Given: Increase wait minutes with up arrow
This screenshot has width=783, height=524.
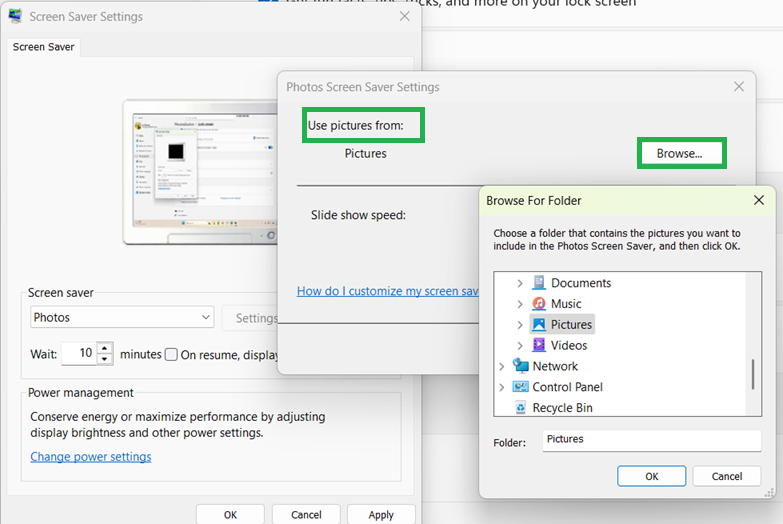Looking at the screenshot, I should pos(104,348).
